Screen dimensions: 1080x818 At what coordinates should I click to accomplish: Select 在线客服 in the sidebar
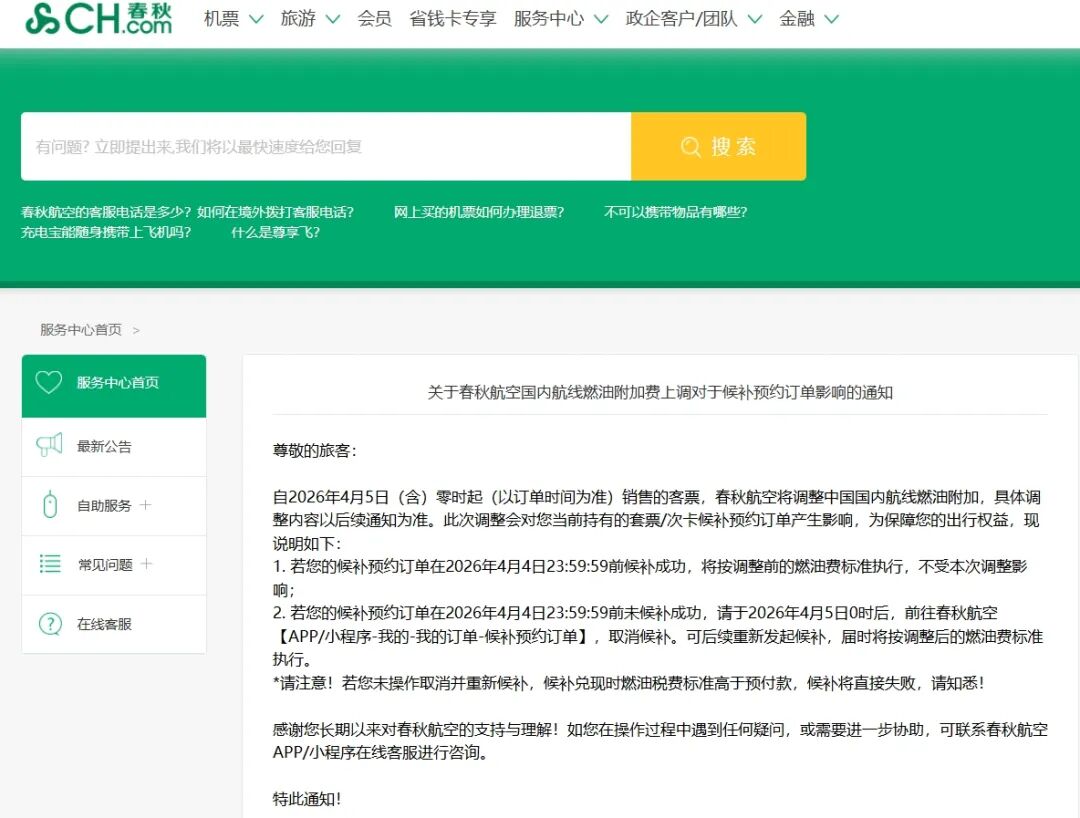(x=114, y=624)
